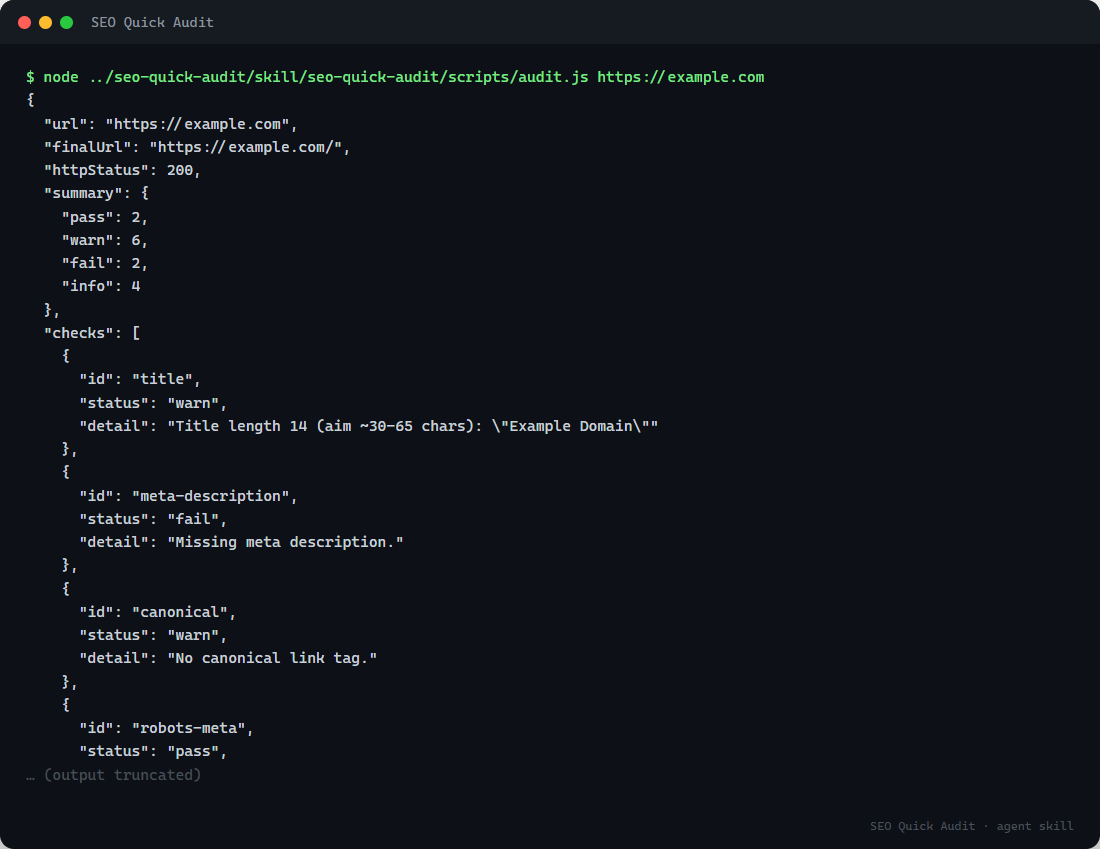
Task: Click the "status": "pass" line
Action: [153, 751]
